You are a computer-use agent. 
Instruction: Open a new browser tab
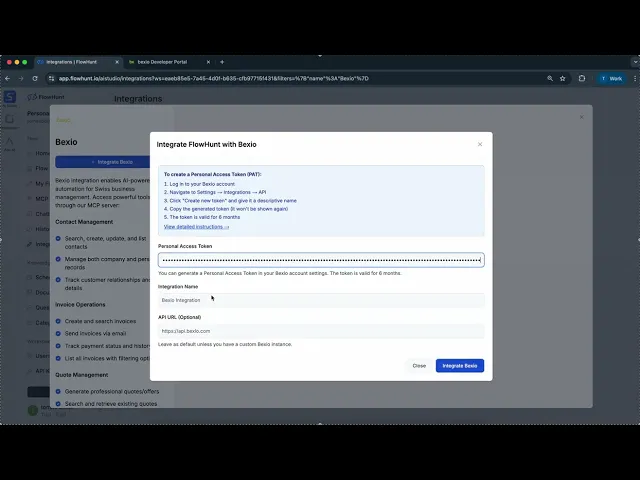click(x=222, y=62)
